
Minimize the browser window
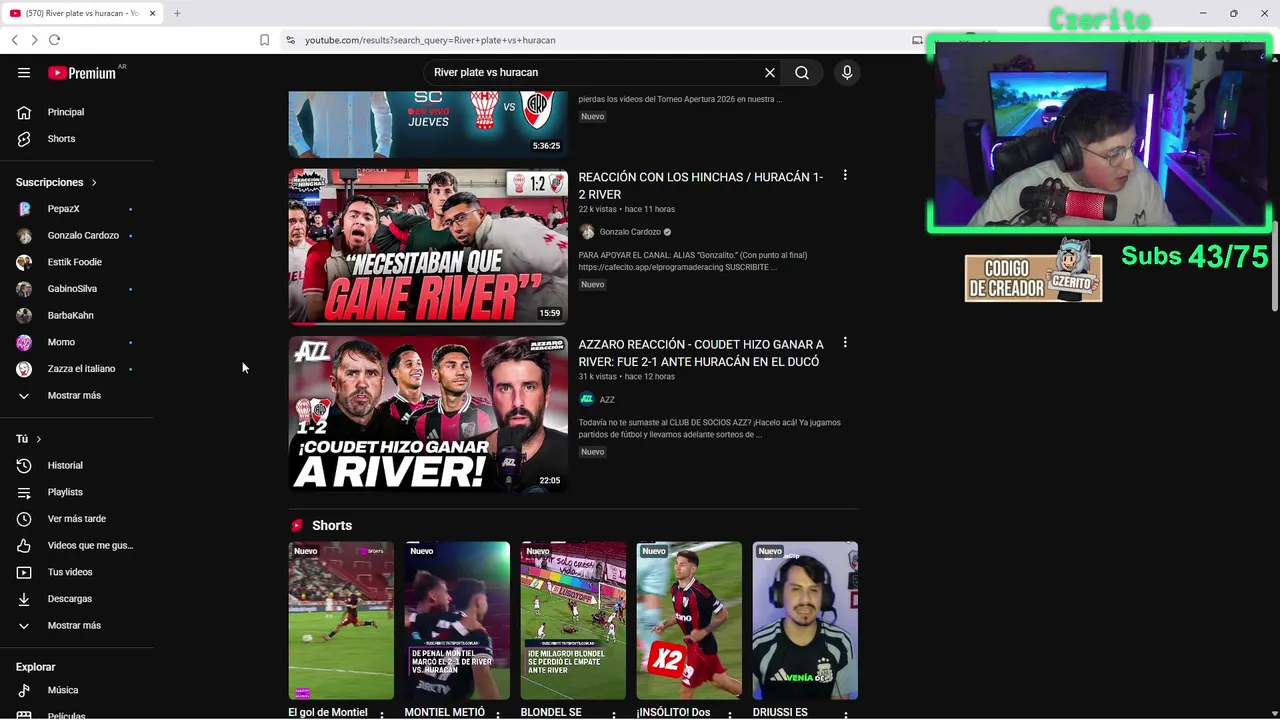point(1203,13)
